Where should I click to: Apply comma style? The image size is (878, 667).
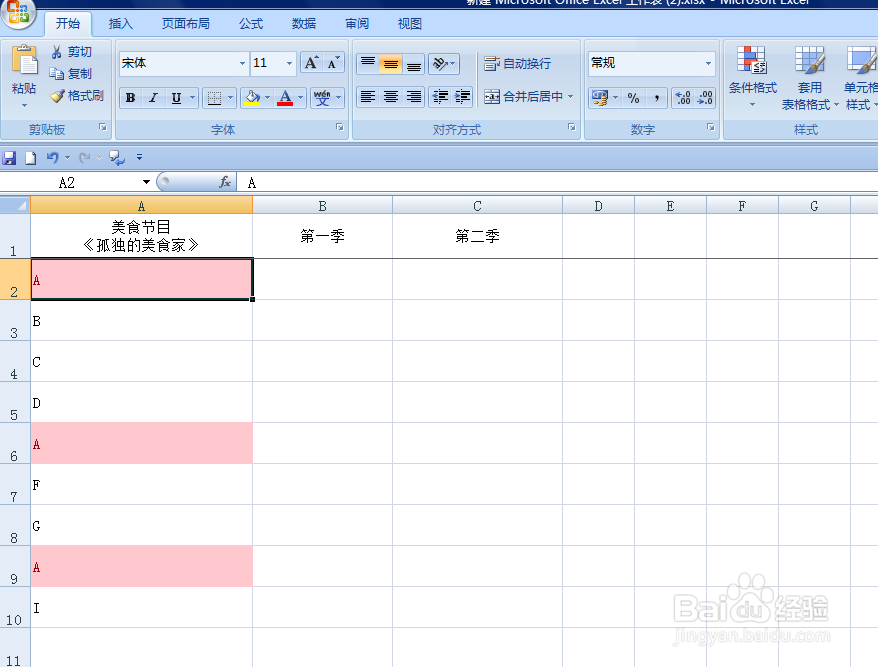pos(656,98)
